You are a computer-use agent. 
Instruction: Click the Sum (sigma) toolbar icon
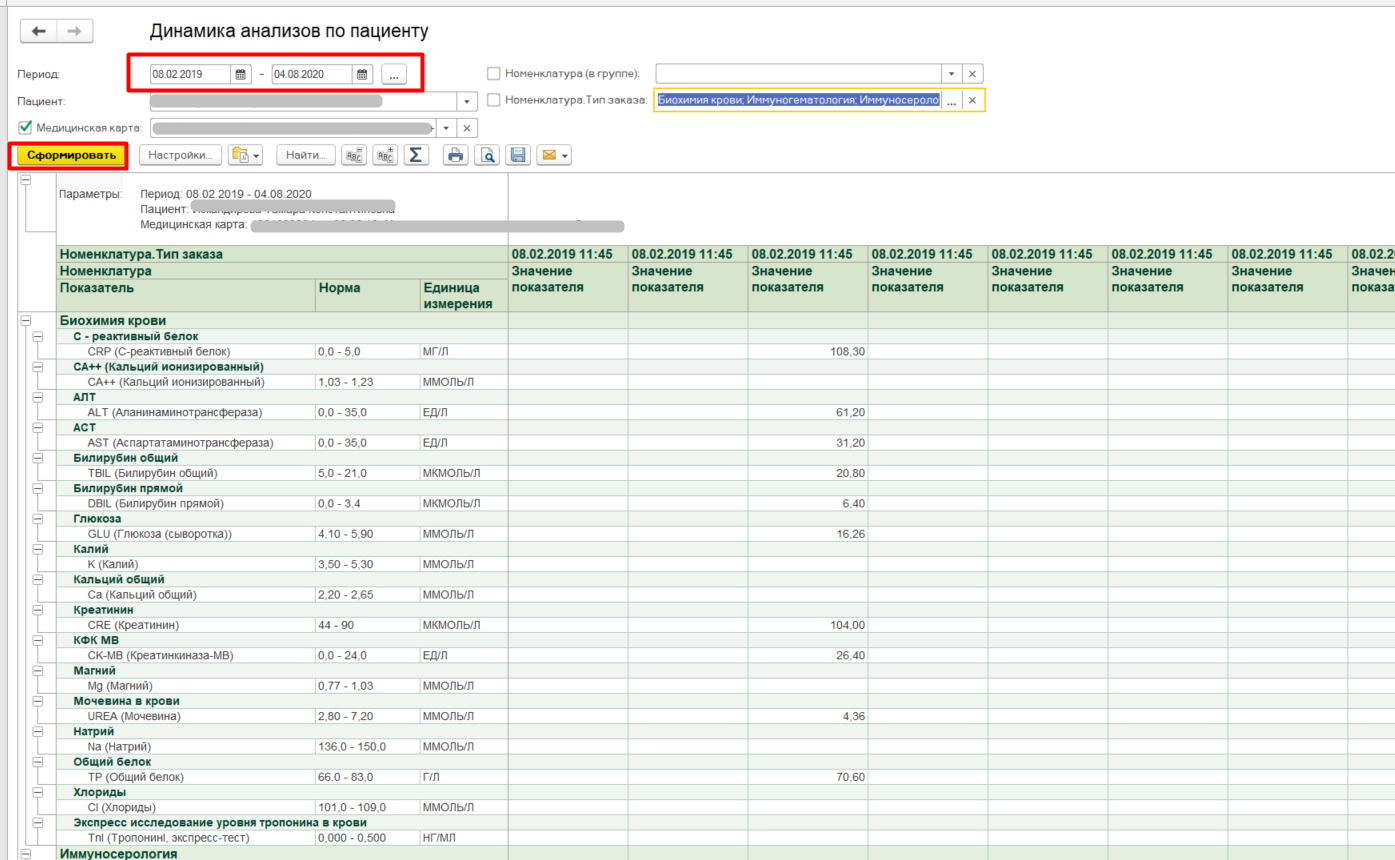point(415,155)
